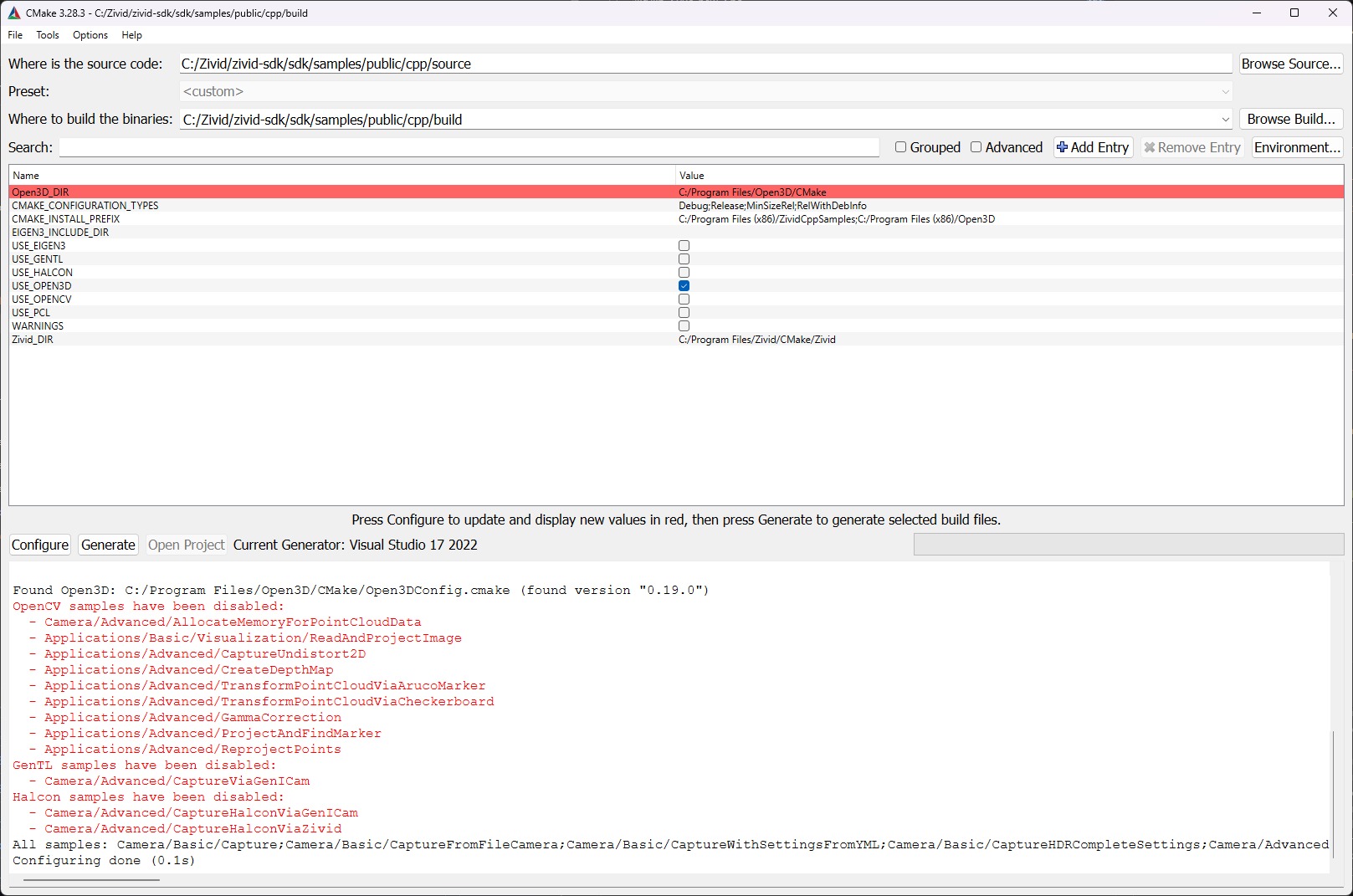Screen dimensions: 1353x896
Task: Click the CMake logo in title bar
Action: click(x=13, y=13)
